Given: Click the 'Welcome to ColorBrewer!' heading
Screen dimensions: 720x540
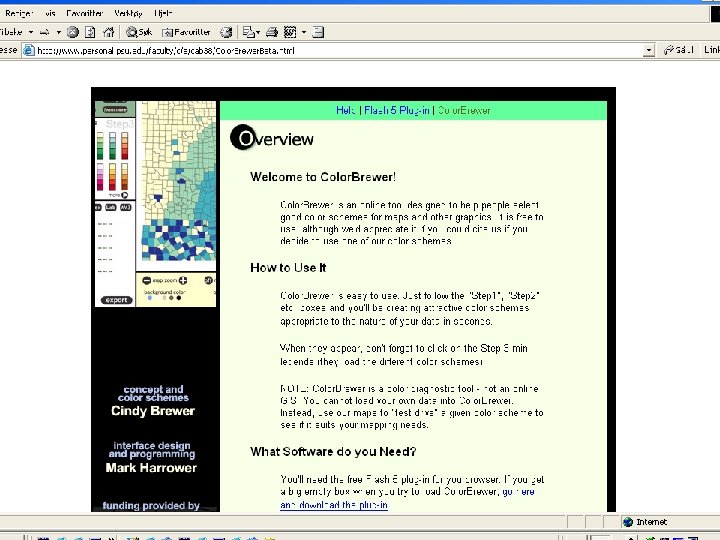Looking at the screenshot, I should (x=323, y=177).
